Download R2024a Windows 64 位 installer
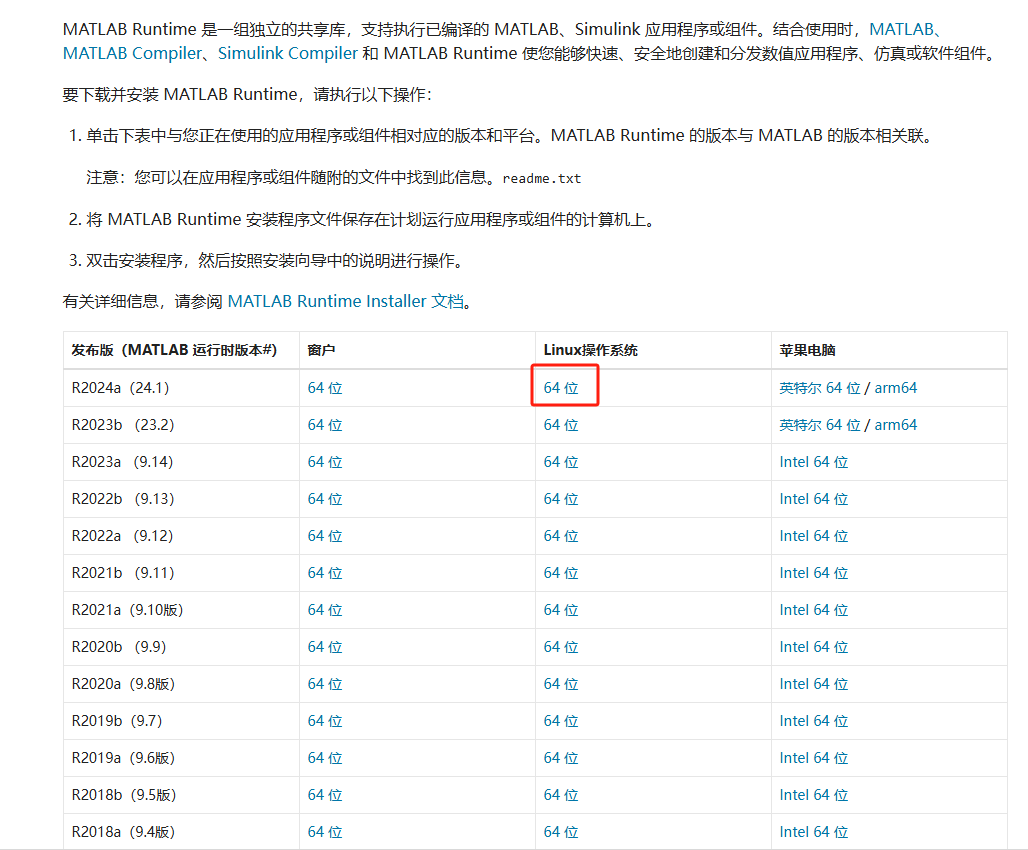Image resolution: width=1028 pixels, height=850 pixels. [x=325, y=388]
